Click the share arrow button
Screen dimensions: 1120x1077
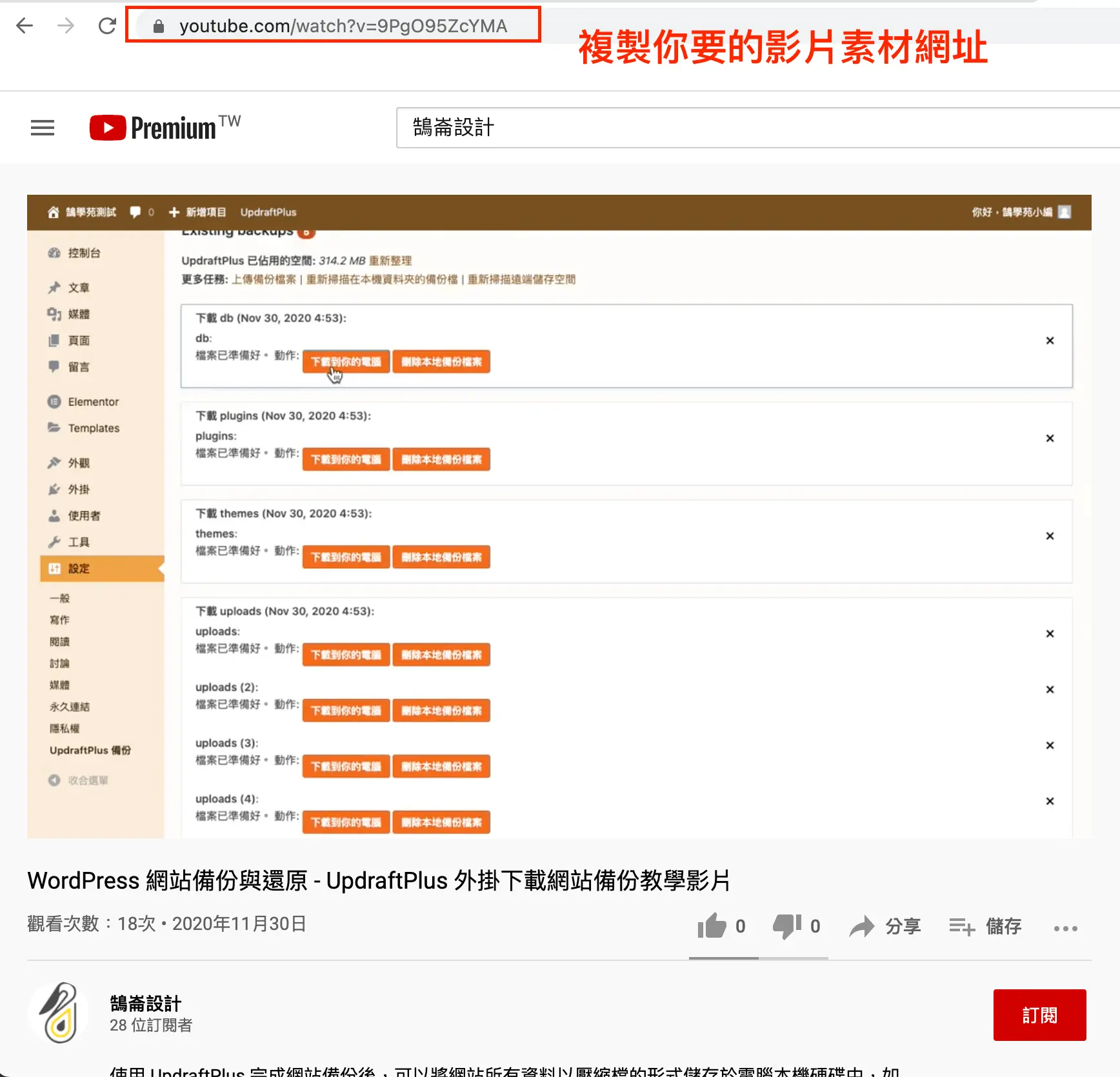(885, 927)
